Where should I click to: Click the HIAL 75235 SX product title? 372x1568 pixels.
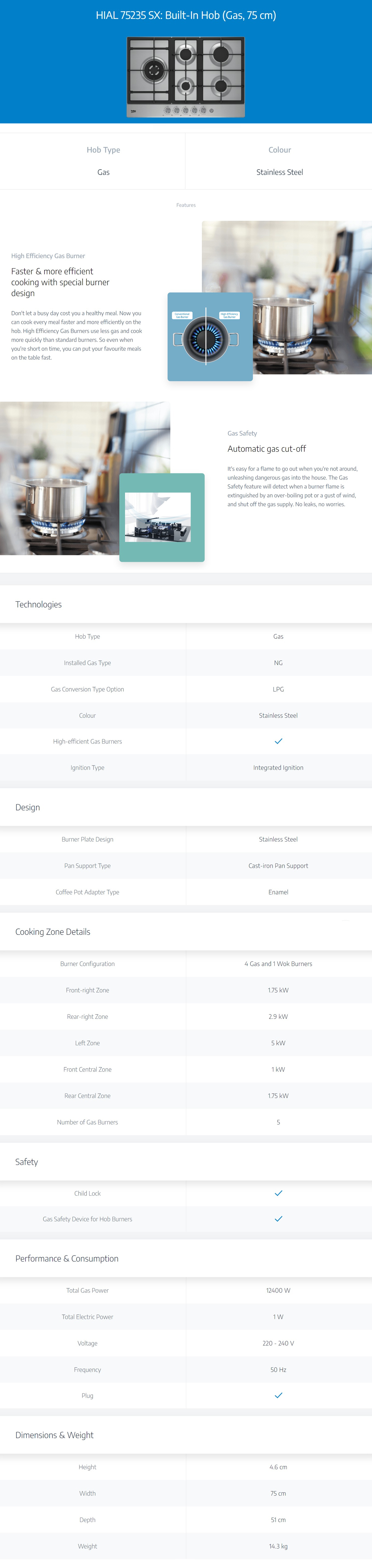click(186, 15)
